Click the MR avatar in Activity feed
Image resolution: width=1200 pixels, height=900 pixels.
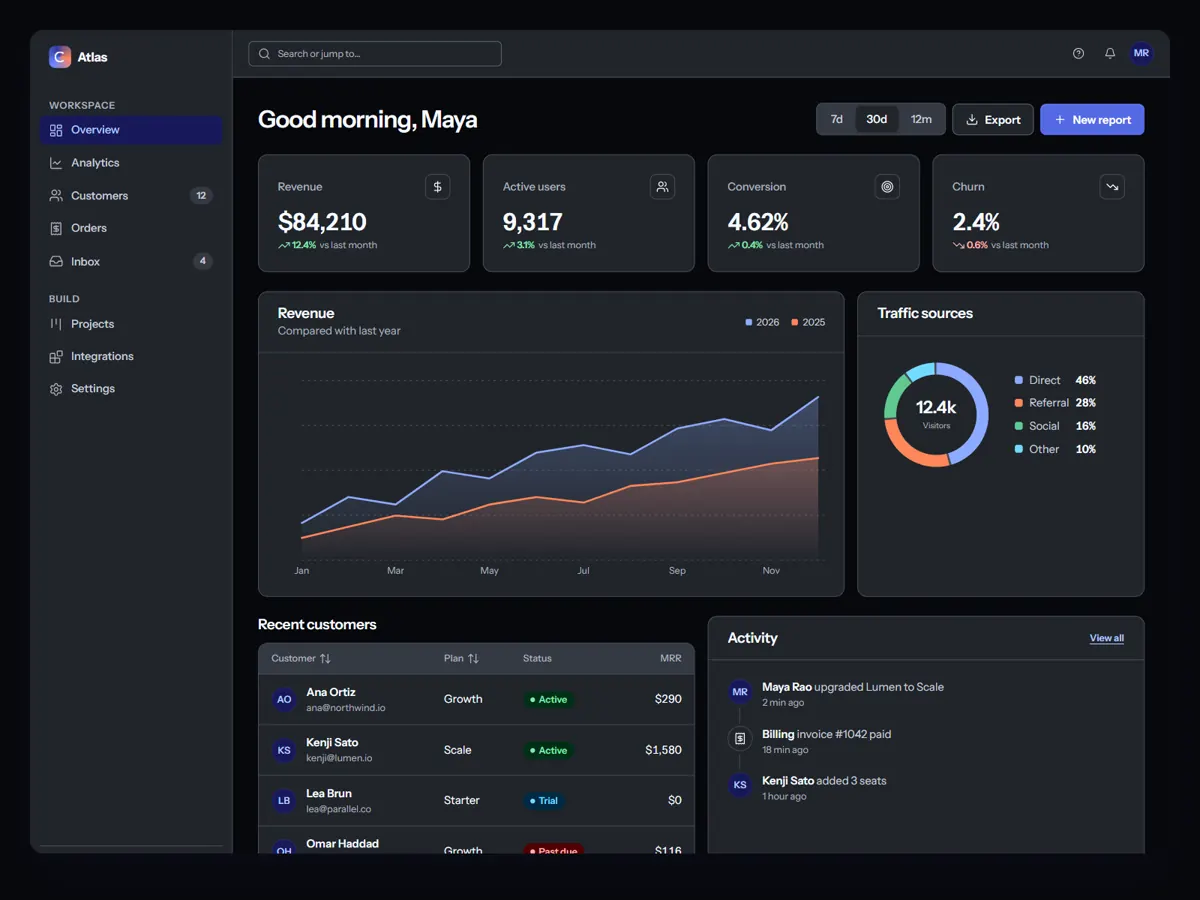(x=740, y=692)
